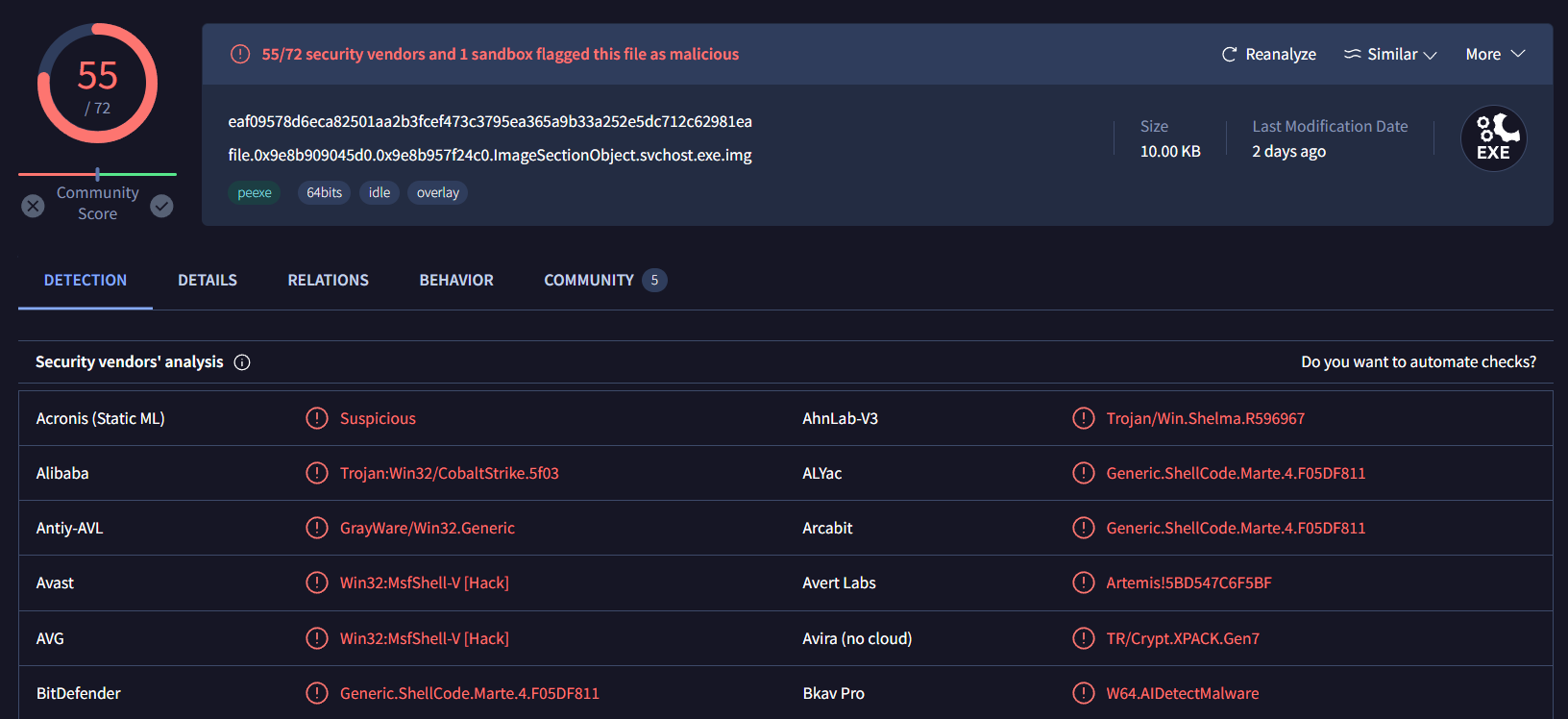Click the file SHA-256 hash text

[490, 122]
